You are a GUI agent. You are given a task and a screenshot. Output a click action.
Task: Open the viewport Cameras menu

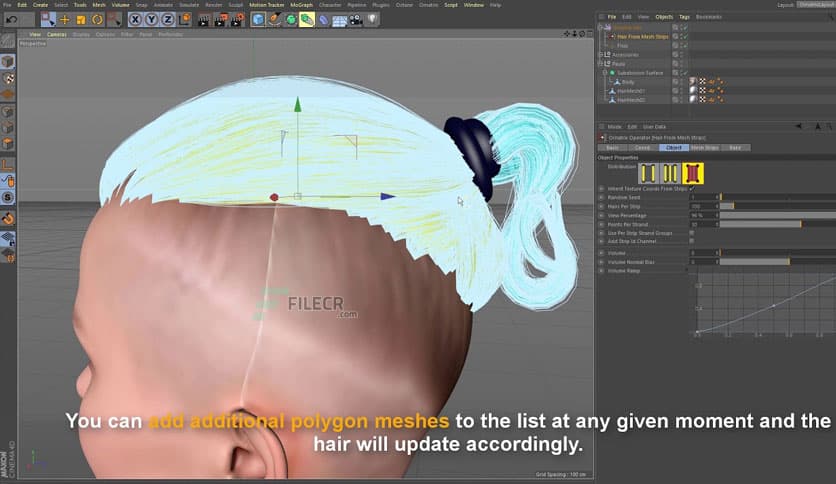coord(57,35)
